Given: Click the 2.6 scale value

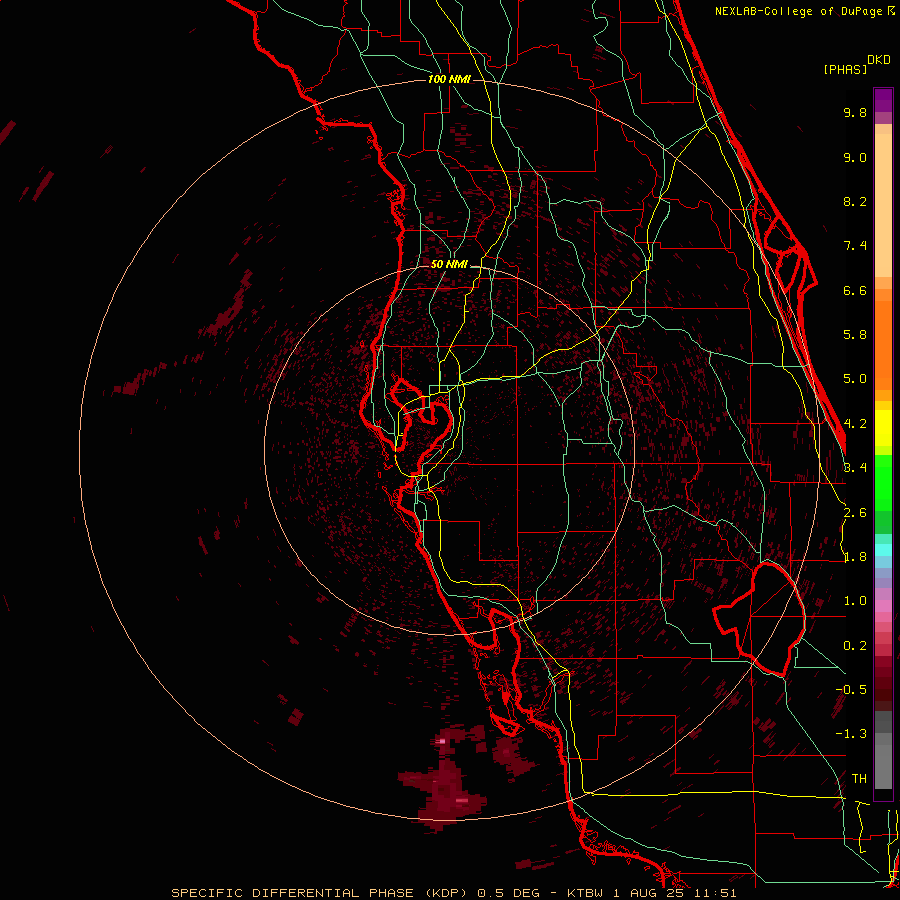Looking at the screenshot, I should point(855,513).
